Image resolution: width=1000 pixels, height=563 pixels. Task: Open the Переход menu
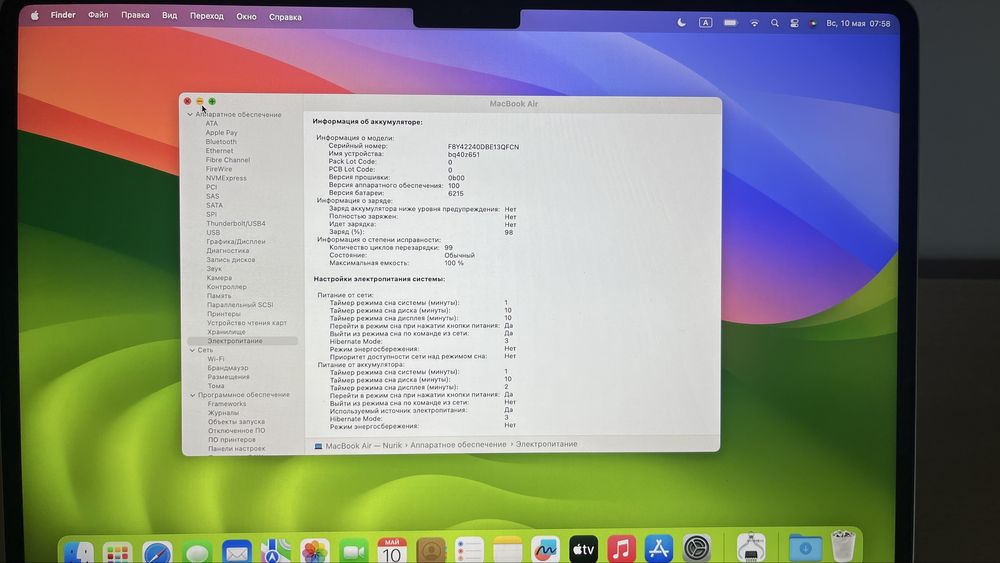pyautogui.click(x=207, y=16)
